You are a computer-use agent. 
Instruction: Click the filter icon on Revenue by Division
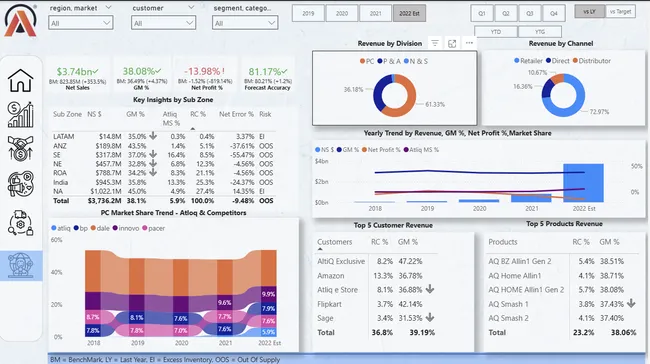(435, 43)
